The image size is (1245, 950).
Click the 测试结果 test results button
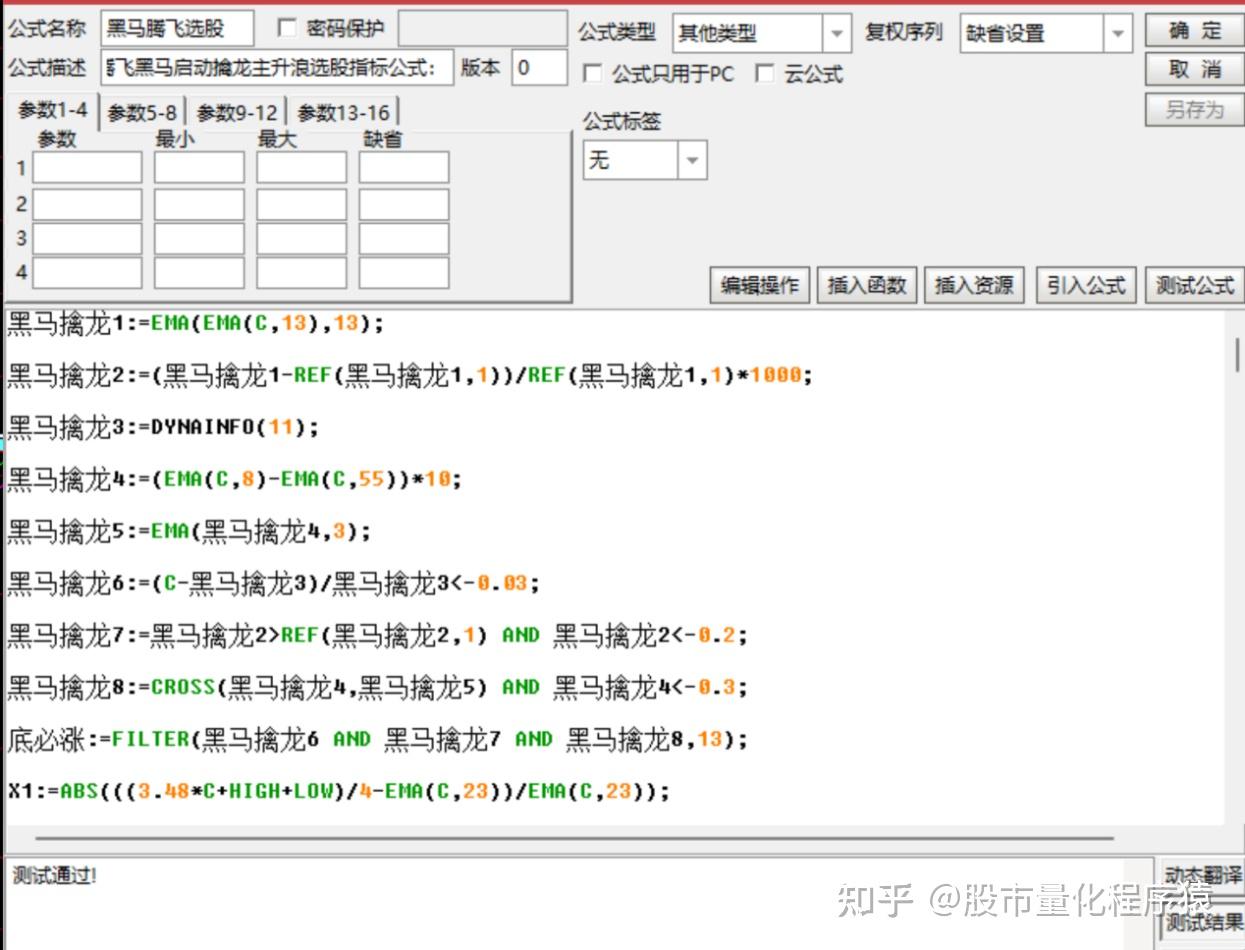click(x=1203, y=922)
